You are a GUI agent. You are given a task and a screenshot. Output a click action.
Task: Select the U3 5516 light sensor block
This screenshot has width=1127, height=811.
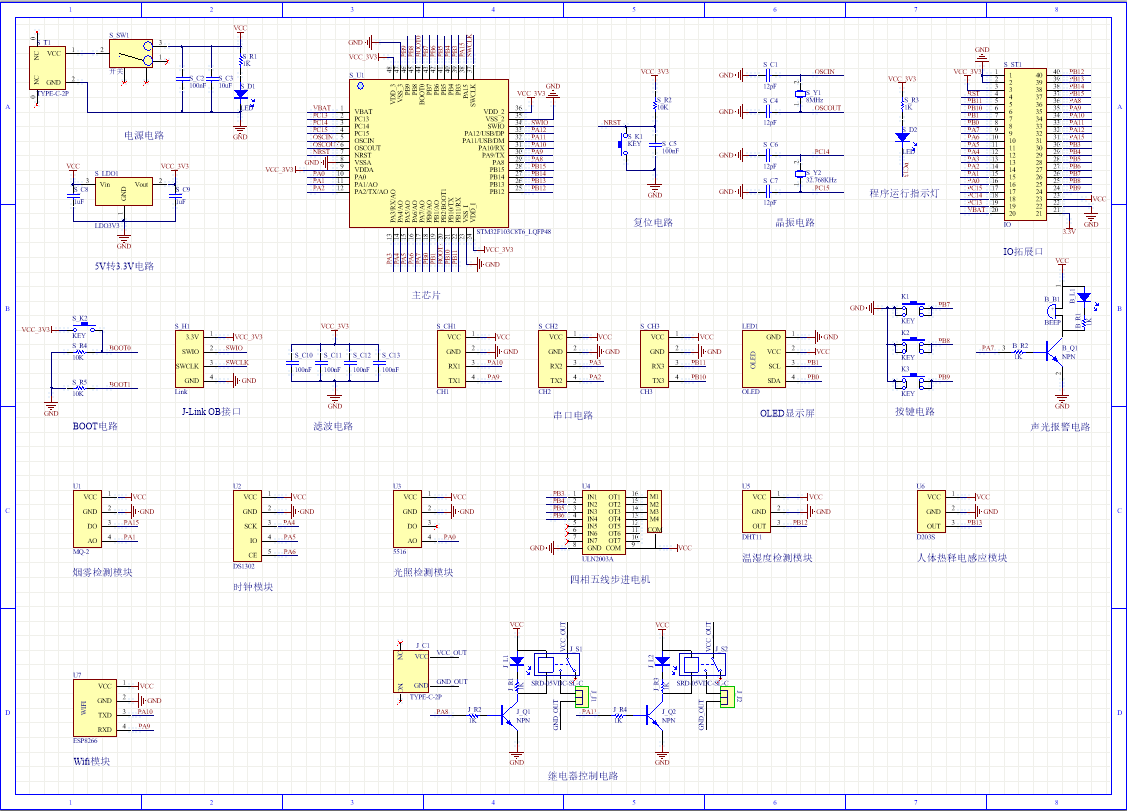click(408, 518)
